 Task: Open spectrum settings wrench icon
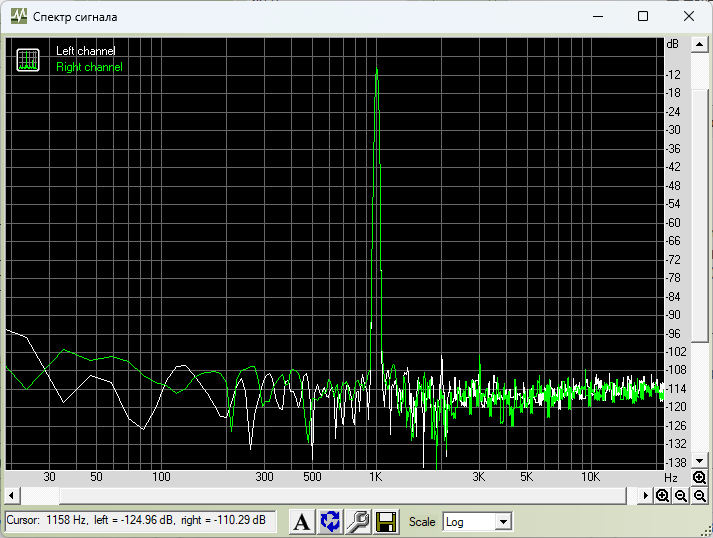[x=358, y=521]
